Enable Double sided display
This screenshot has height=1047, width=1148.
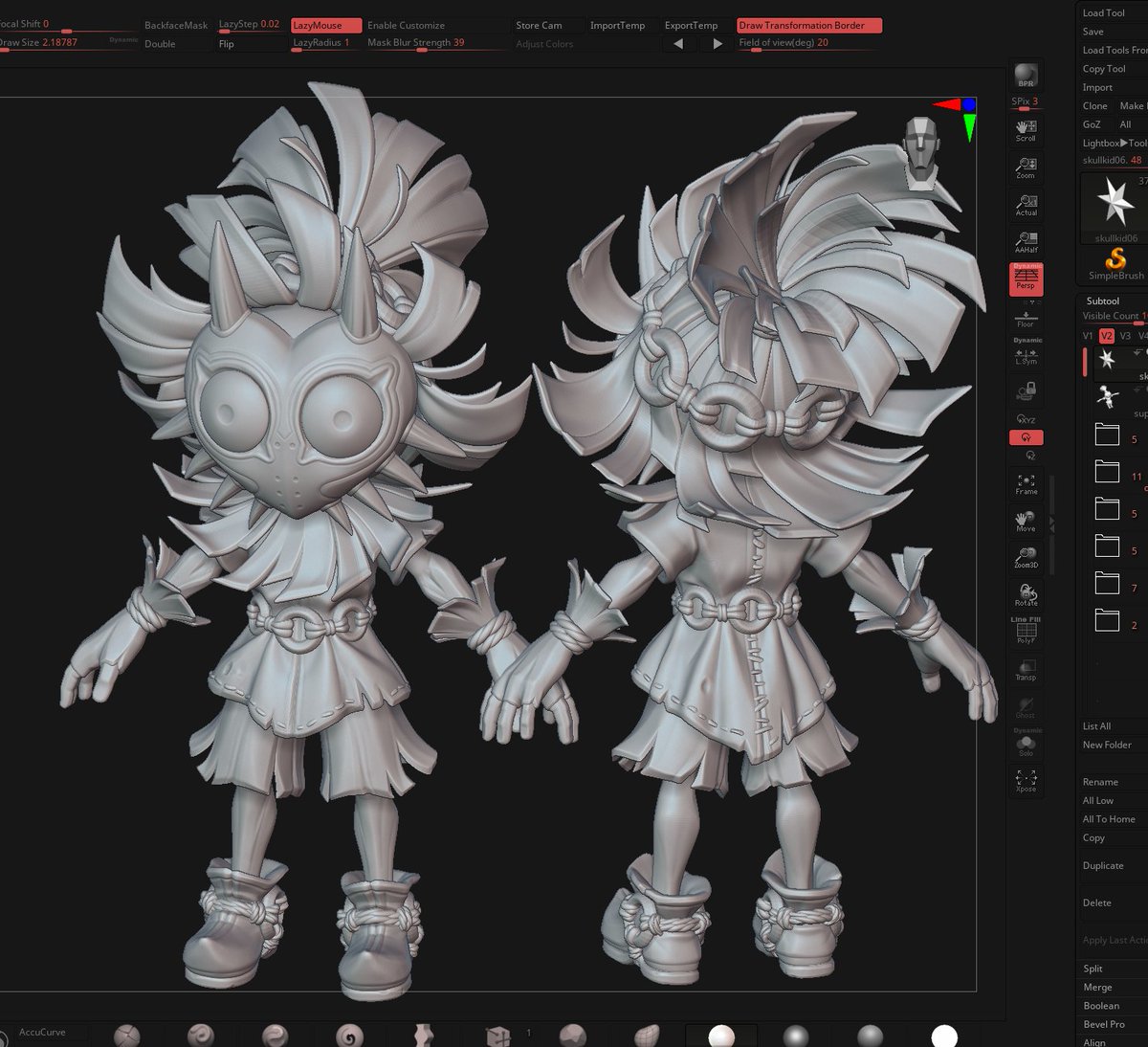160,44
